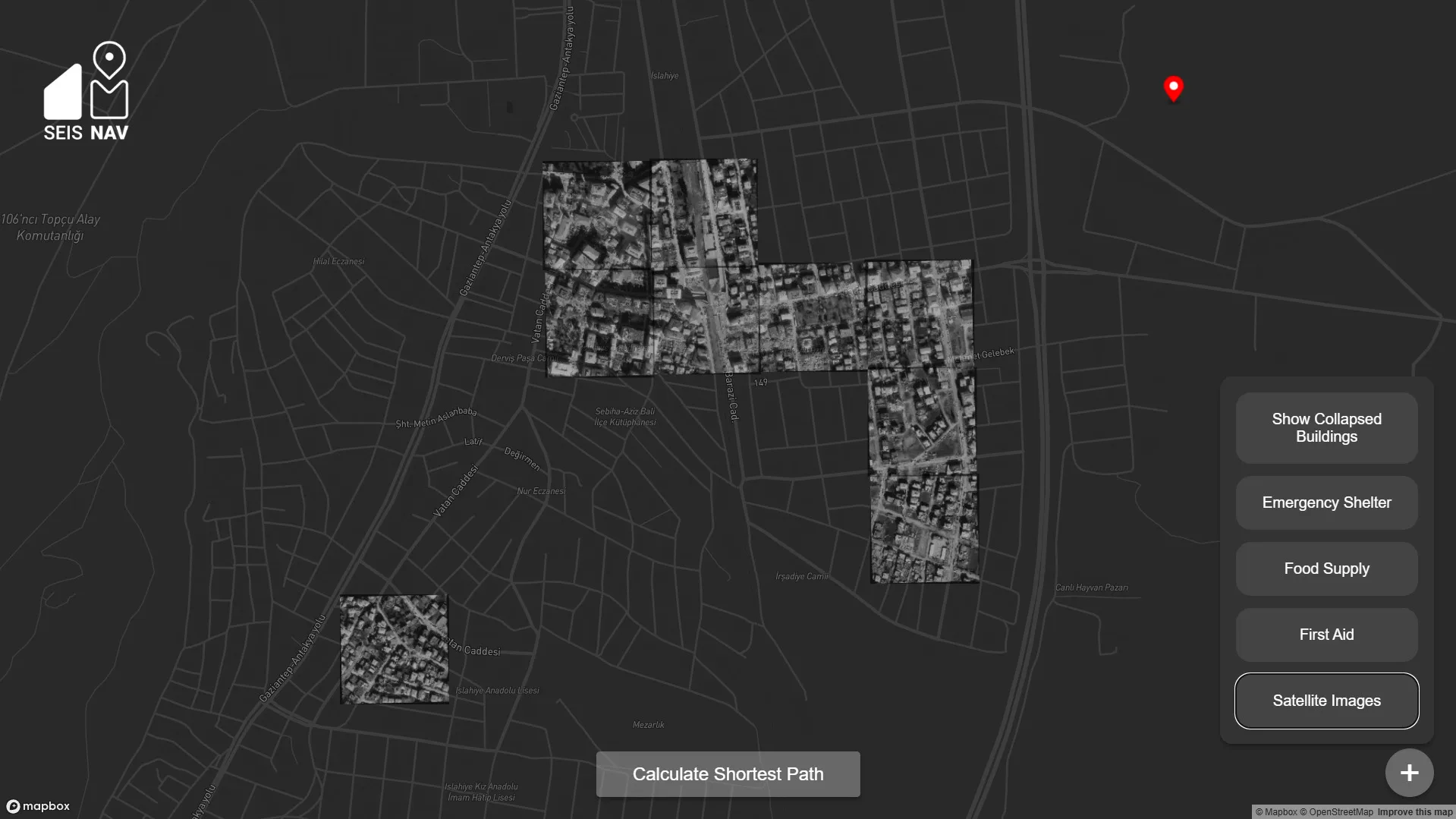
Task: Click the Nur Eczanesi map label
Action: tap(540, 491)
